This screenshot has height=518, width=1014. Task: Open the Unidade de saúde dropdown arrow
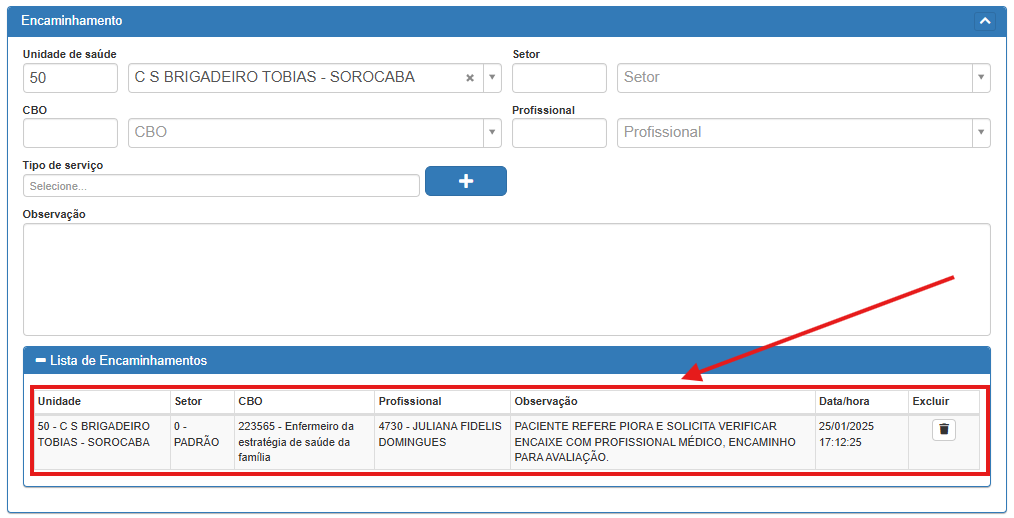click(x=491, y=78)
